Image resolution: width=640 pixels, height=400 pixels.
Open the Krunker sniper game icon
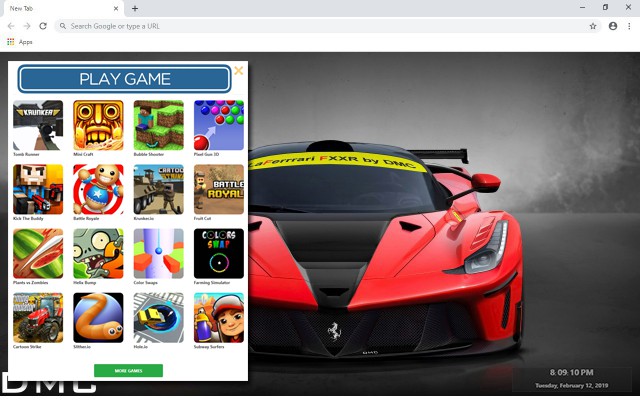[38, 125]
